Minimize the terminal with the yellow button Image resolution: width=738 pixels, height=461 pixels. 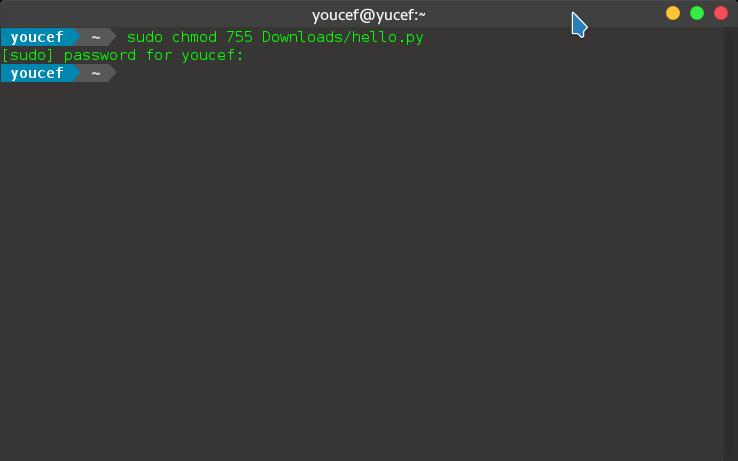(673, 13)
